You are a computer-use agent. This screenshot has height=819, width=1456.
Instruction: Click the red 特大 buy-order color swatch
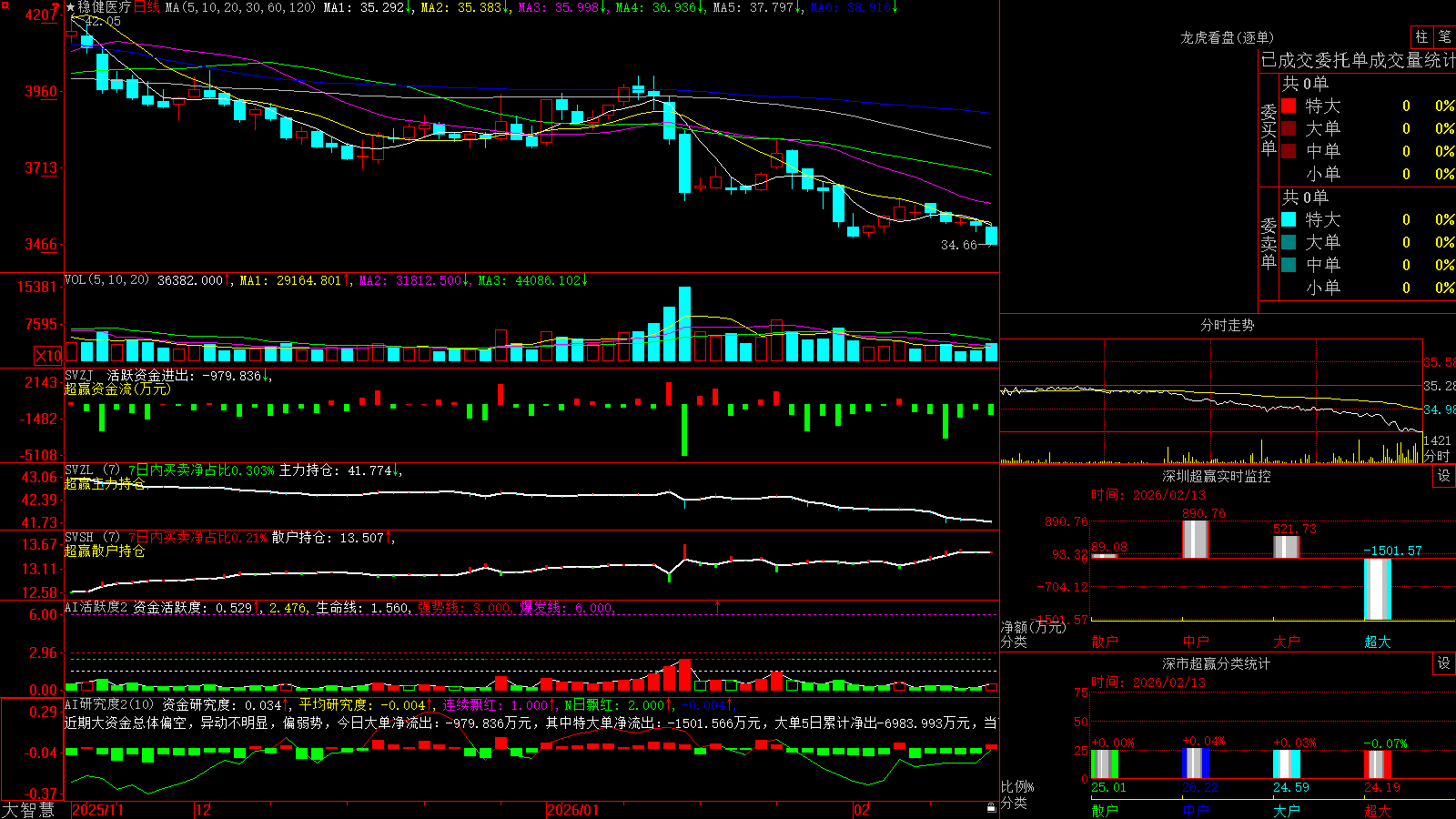[1289, 106]
